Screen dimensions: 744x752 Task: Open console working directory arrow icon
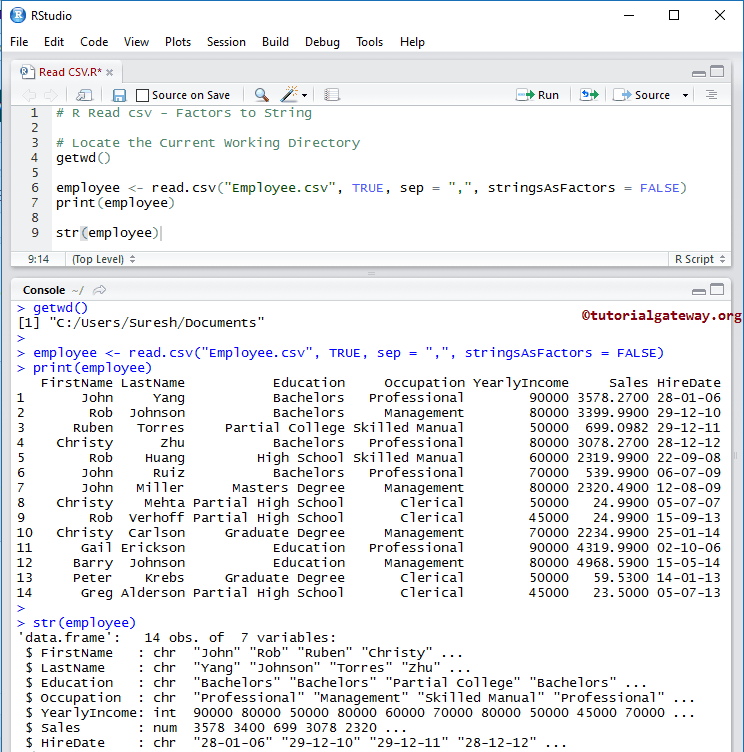point(99,290)
